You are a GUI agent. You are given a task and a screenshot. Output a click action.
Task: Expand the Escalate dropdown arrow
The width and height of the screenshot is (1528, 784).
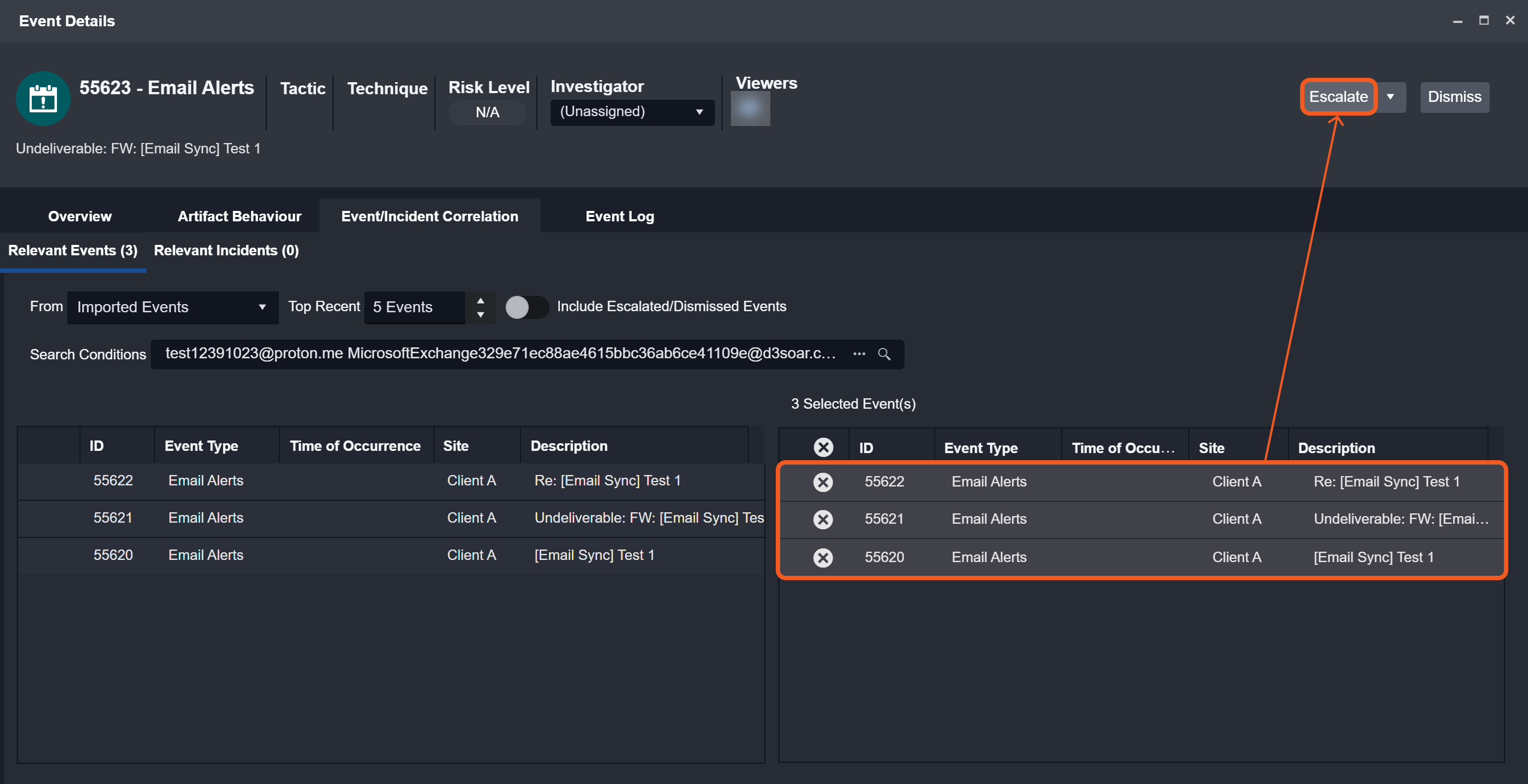pyautogui.click(x=1390, y=98)
